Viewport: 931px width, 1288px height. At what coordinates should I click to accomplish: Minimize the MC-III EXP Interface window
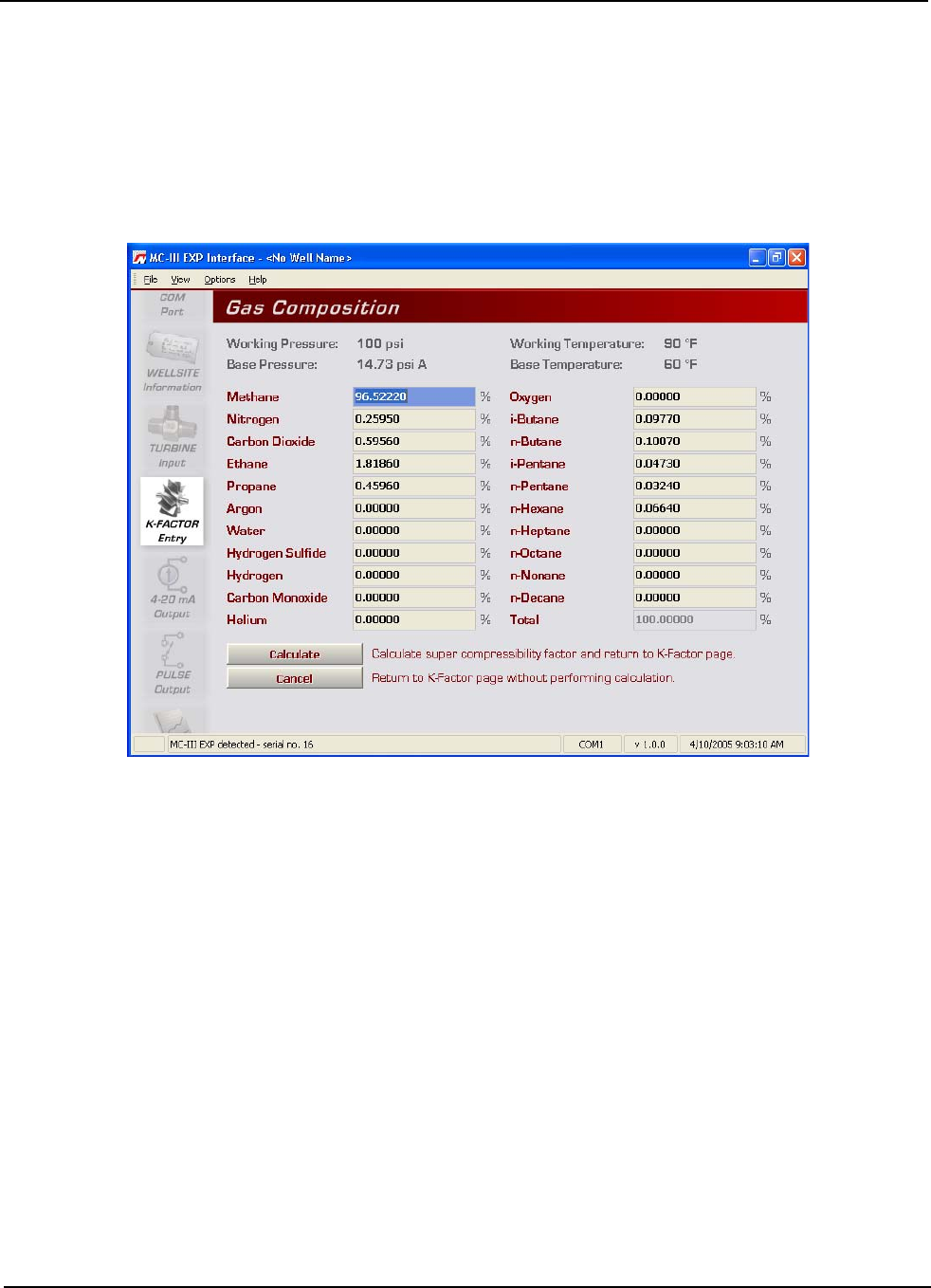tap(758, 257)
